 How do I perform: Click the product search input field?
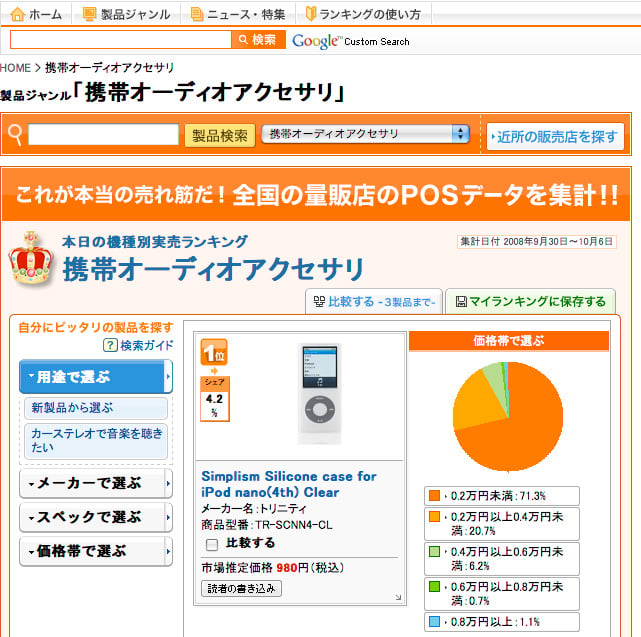103,135
